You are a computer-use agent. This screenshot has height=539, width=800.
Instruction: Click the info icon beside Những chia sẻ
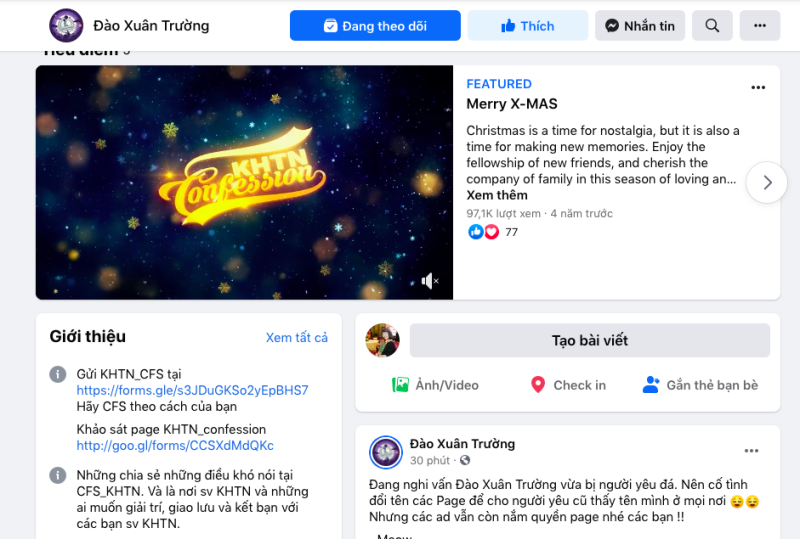coord(58,475)
